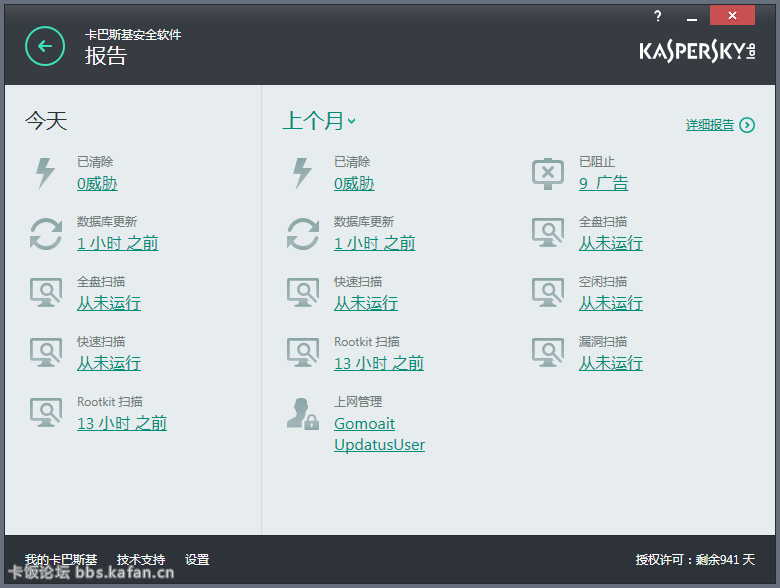Click the 全盘扫描 icon under 上个月
780x588 pixels.
tap(548, 233)
